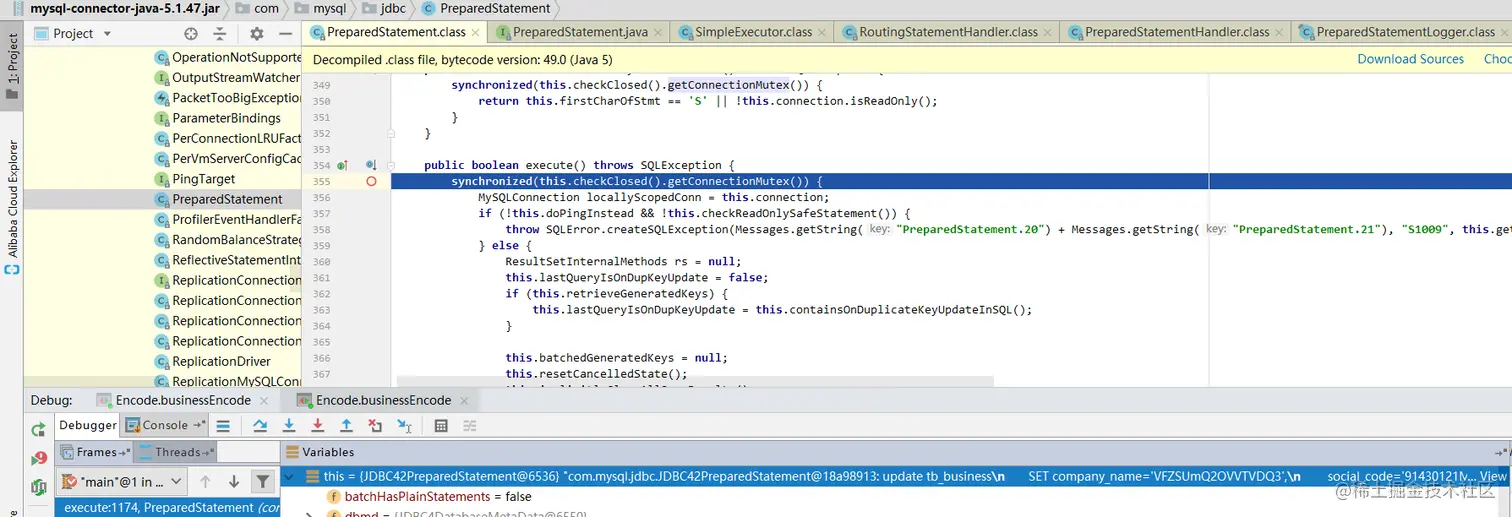The height and width of the screenshot is (517, 1512).
Task: Switch to PreparedStatementHandler.class tab
Action: [1176, 32]
